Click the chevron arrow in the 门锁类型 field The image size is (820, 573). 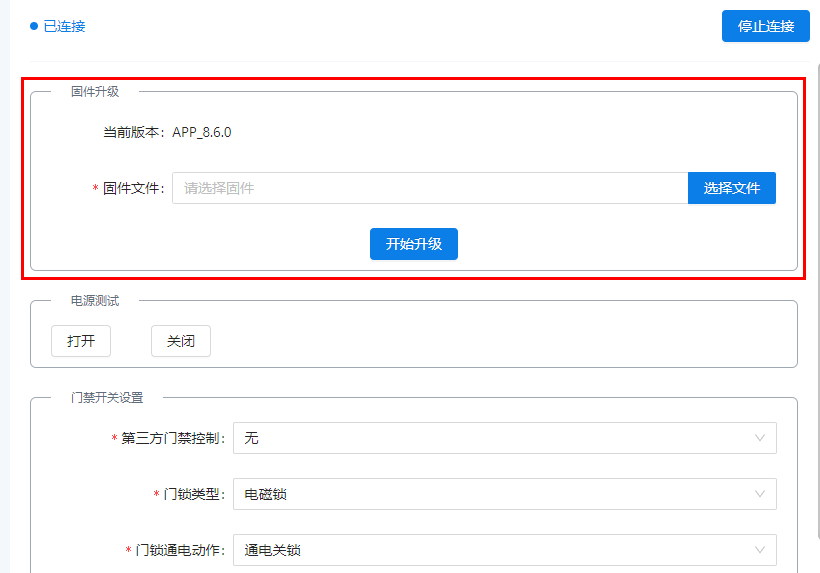coord(761,494)
